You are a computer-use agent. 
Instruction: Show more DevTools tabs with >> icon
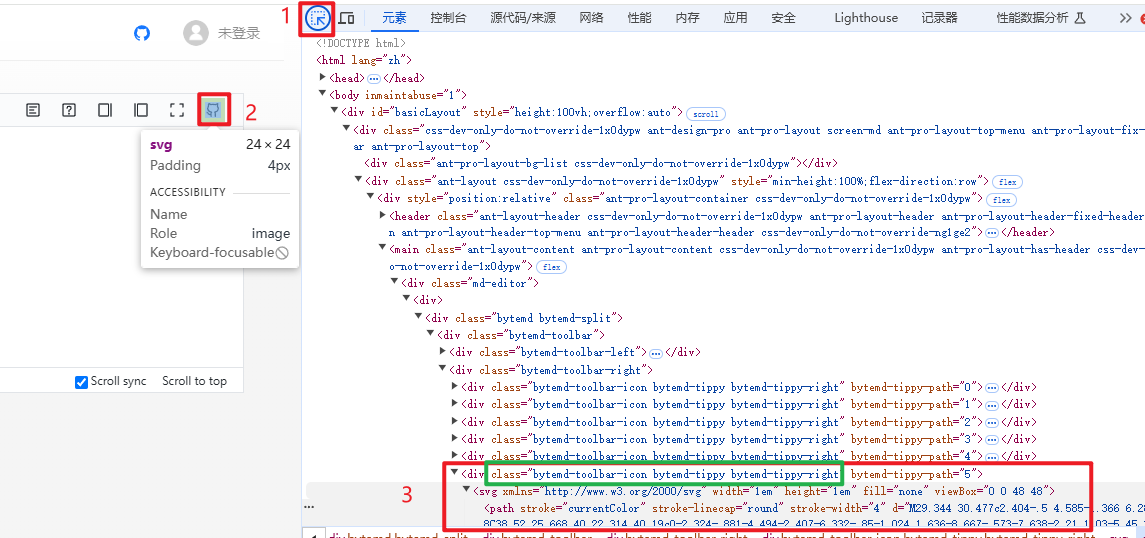click(1125, 18)
